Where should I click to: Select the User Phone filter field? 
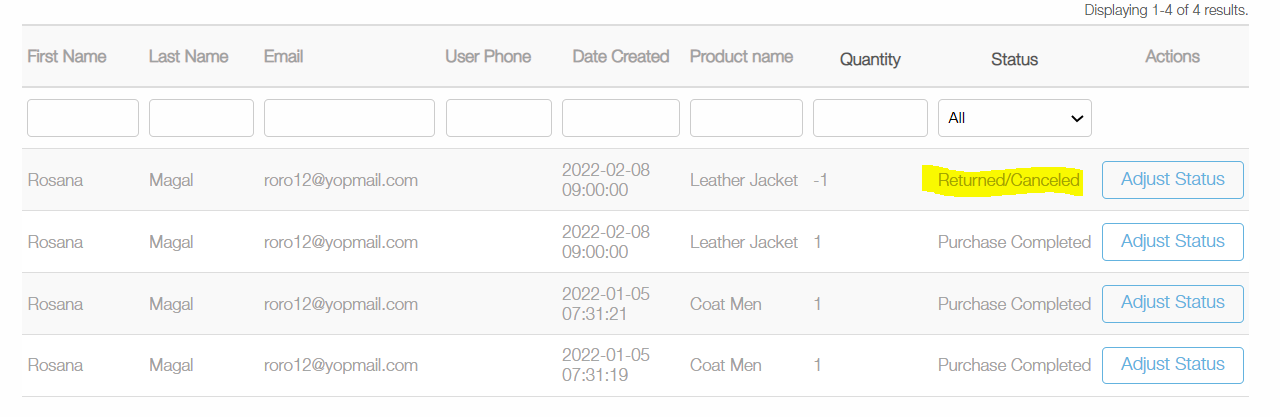(x=499, y=118)
